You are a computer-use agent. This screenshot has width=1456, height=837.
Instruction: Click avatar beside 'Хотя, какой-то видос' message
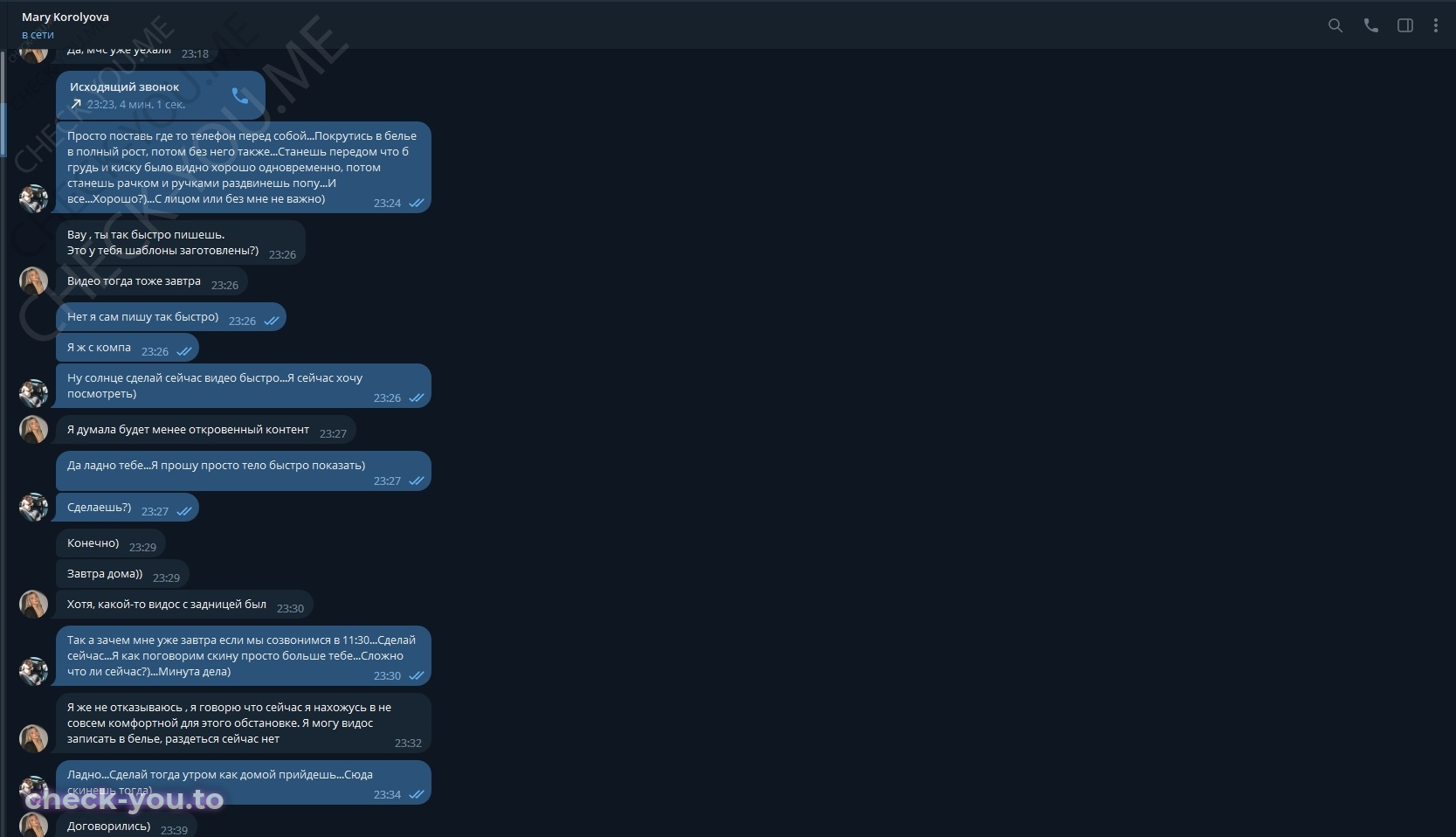pyautogui.click(x=33, y=604)
